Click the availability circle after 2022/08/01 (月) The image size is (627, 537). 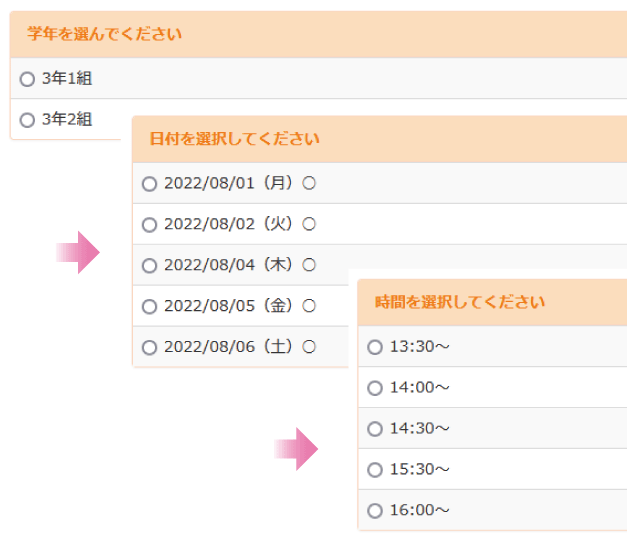click(x=309, y=183)
